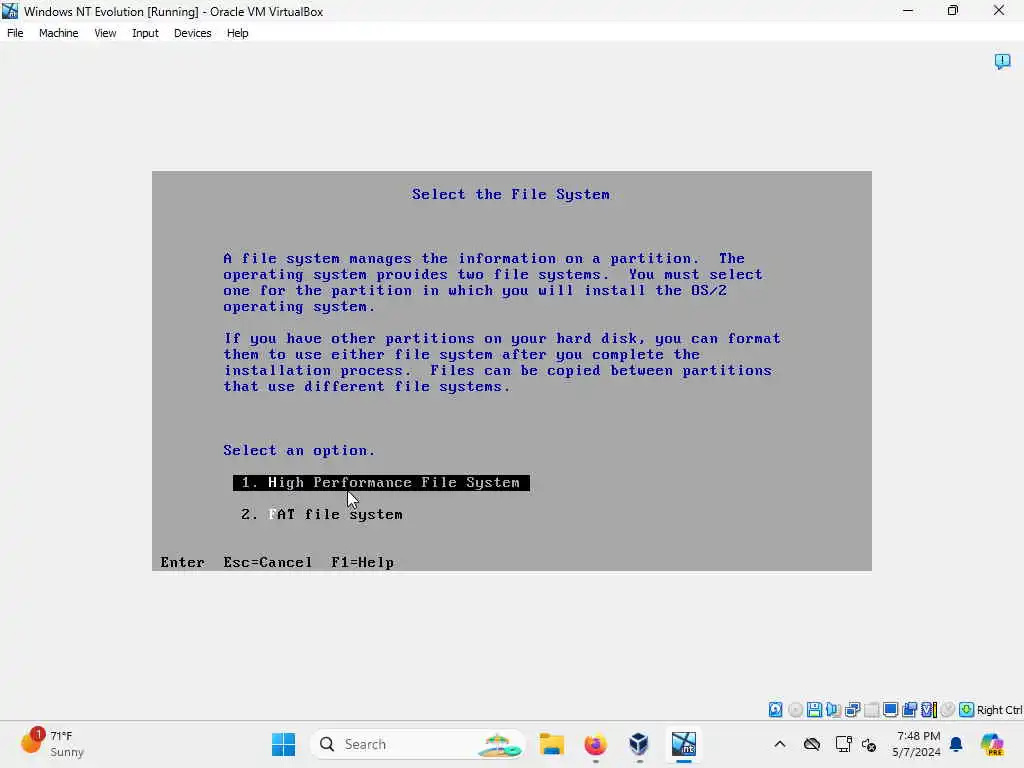Open the clock showing 7:48 PM
The width and height of the screenshot is (1024, 768).
pyautogui.click(x=918, y=744)
